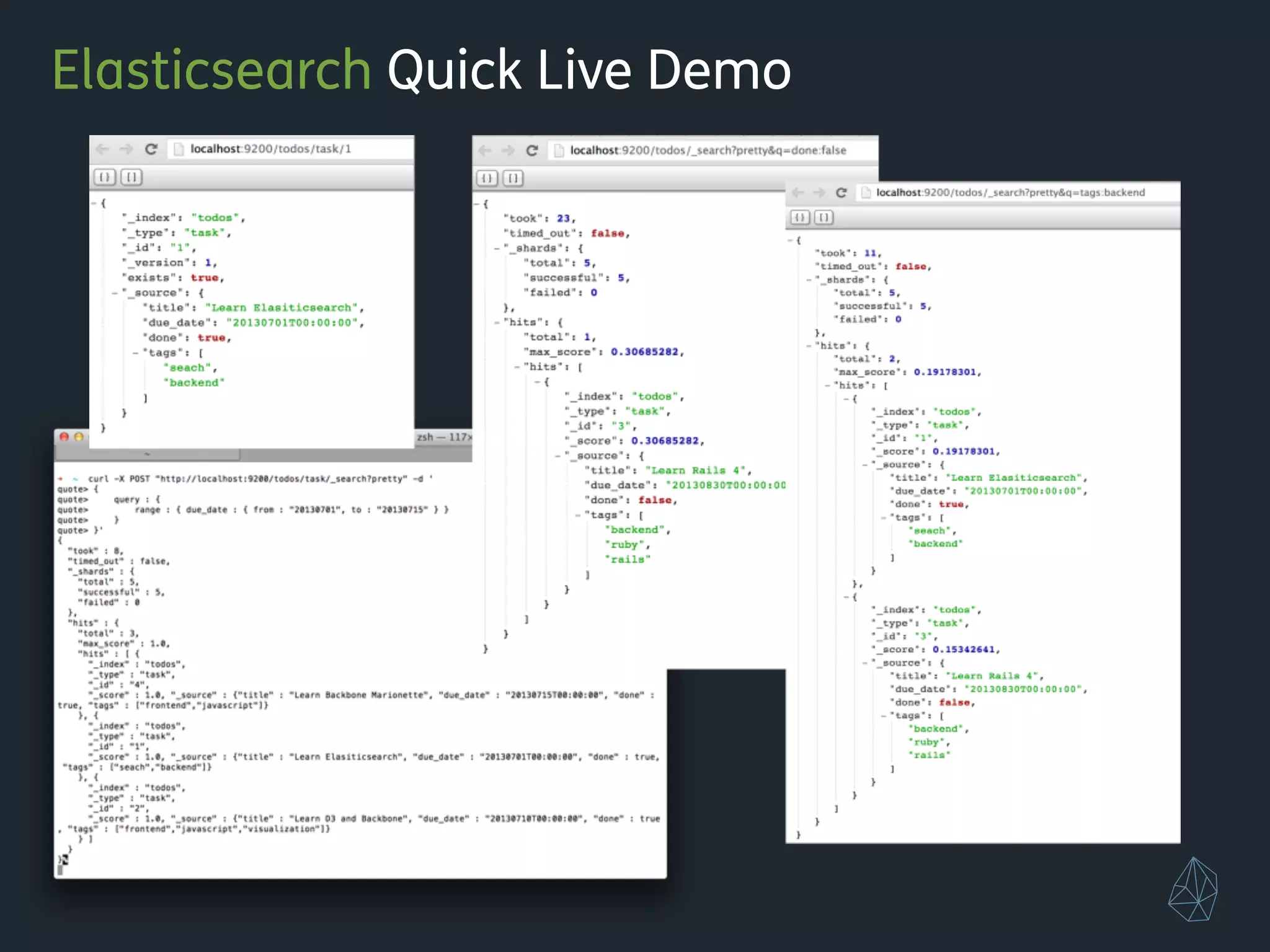Collapse the hits node in tags:backend results
Image resolution: width=1270 pixels, height=952 pixels.
pyautogui.click(x=809, y=346)
